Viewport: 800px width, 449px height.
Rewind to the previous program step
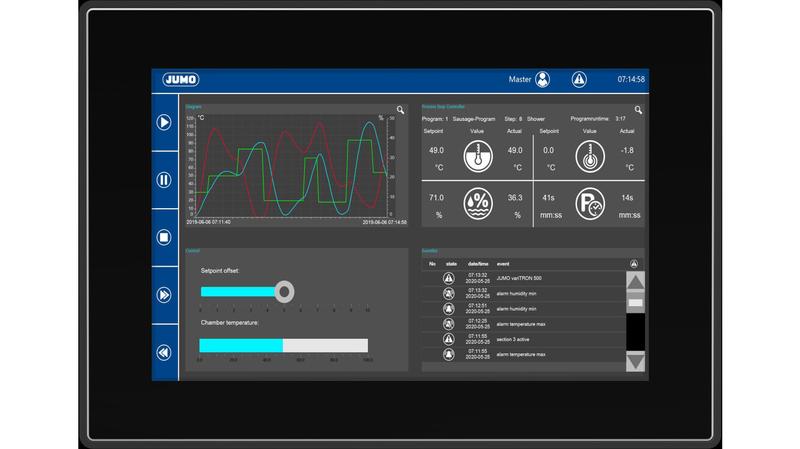pyautogui.click(x=164, y=352)
